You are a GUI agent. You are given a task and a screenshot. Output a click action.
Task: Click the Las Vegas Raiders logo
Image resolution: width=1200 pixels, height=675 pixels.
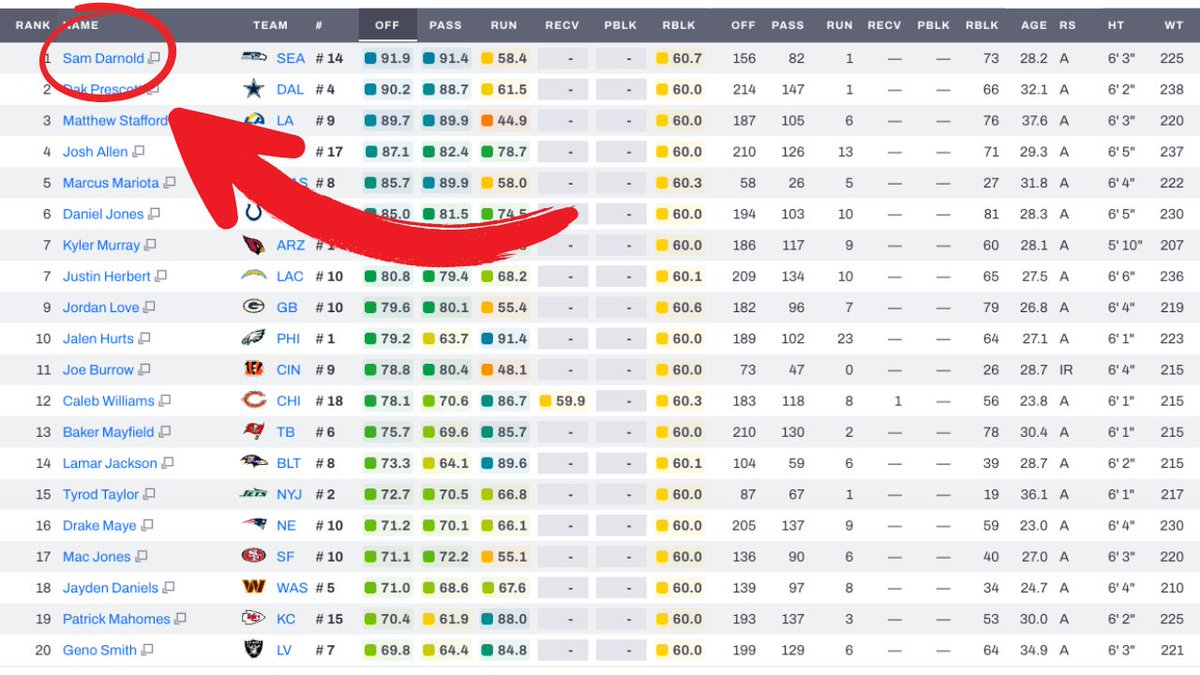coord(254,650)
